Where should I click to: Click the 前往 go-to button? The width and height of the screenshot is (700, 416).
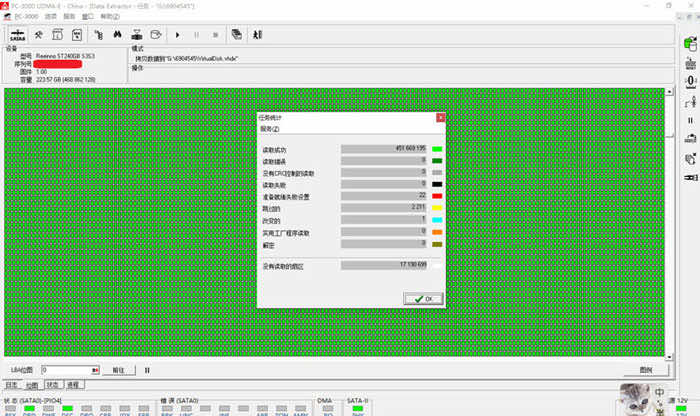[118, 370]
